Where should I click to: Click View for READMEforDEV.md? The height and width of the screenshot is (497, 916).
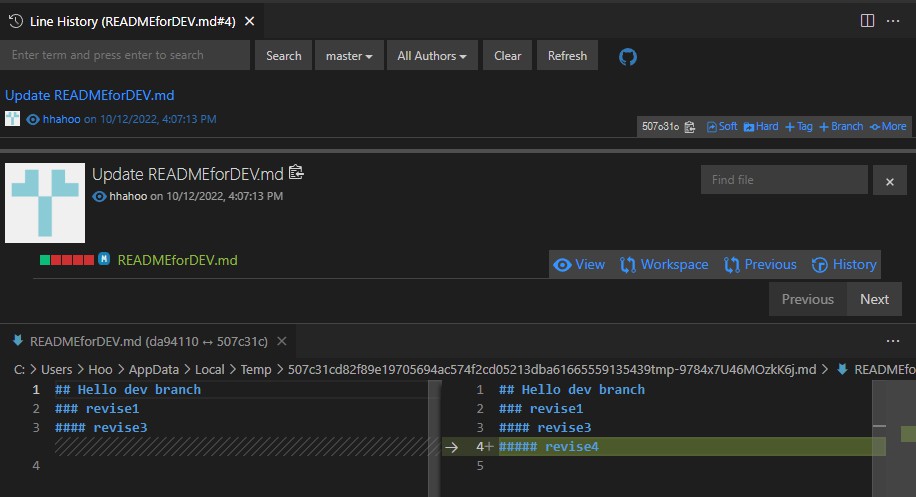coord(579,265)
